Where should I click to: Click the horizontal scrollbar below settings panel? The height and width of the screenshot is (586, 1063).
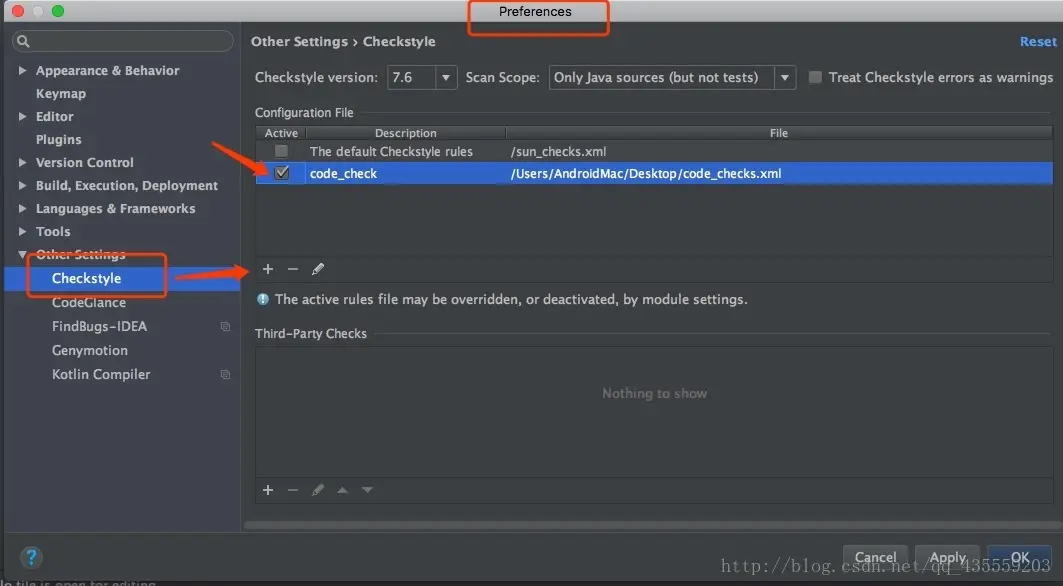pyautogui.click(x=652, y=525)
